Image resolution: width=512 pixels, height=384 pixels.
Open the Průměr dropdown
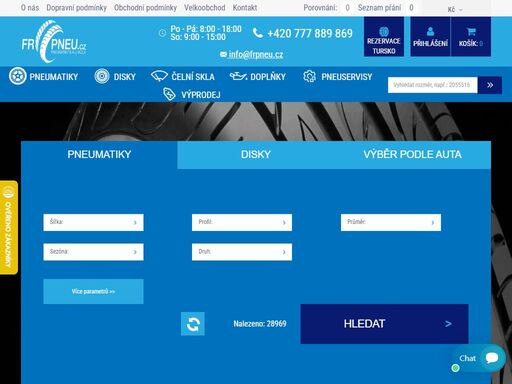(391, 222)
